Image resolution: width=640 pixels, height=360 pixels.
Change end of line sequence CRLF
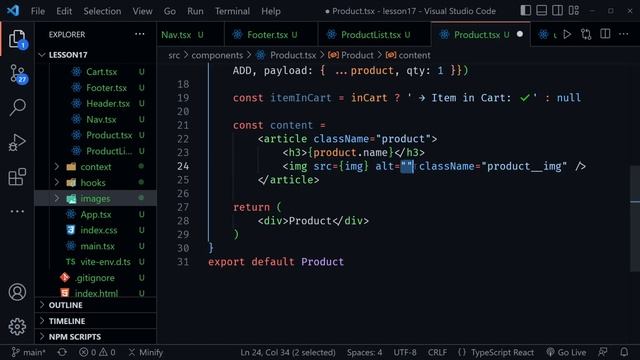[x=437, y=352]
